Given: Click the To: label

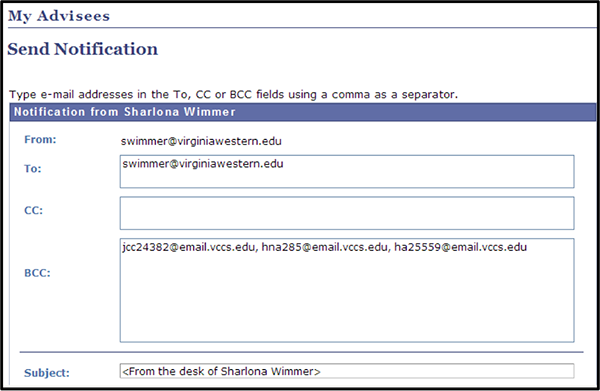Looking at the screenshot, I should click(33, 169).
